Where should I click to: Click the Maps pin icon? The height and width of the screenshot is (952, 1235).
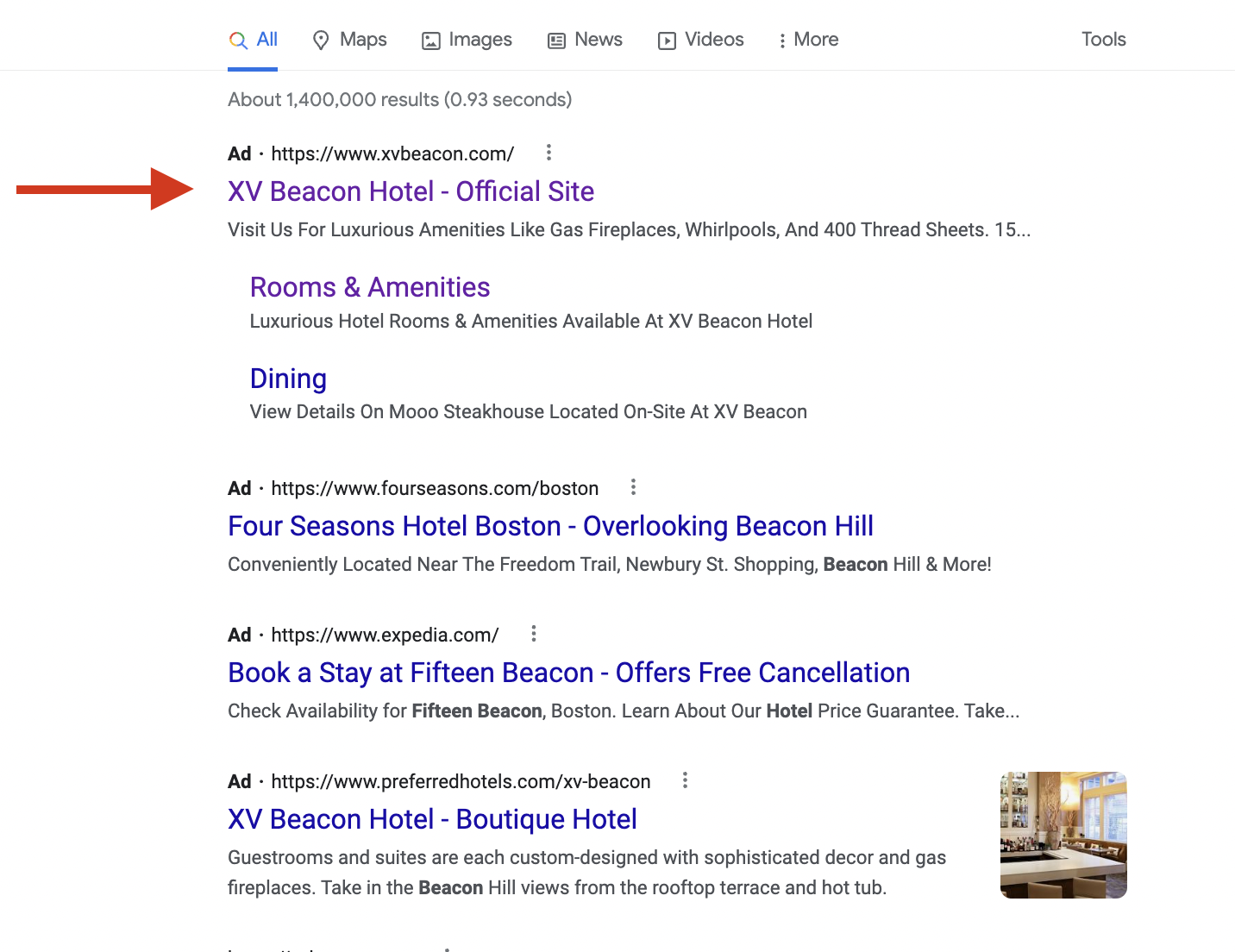[321, 41]
